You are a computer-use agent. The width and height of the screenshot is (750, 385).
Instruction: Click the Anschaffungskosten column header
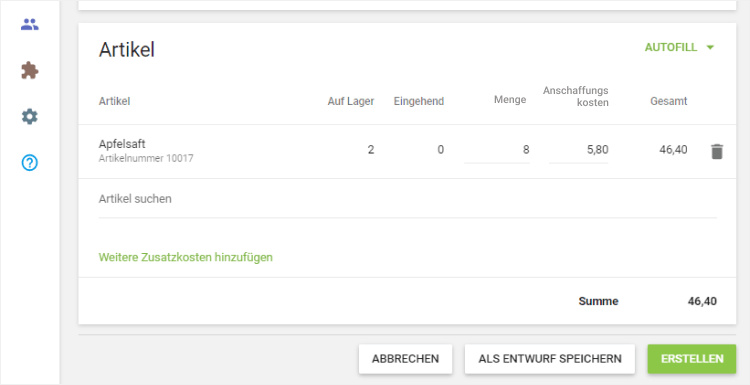[x=575, y=96]
